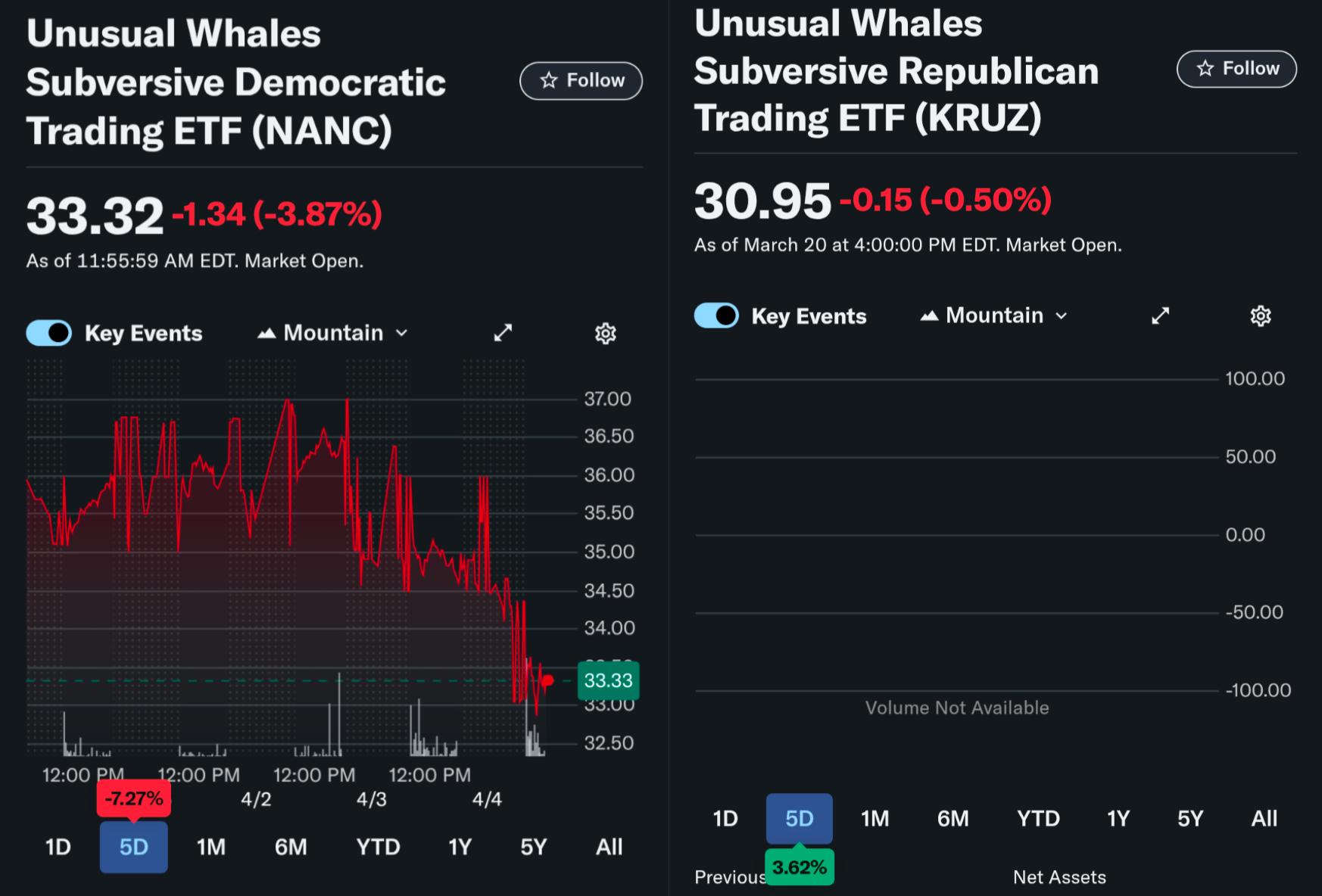The image size is (1322, 896).
Task: Click the 37.00 axis label on NANC chart
Action: tap(607, 399)
